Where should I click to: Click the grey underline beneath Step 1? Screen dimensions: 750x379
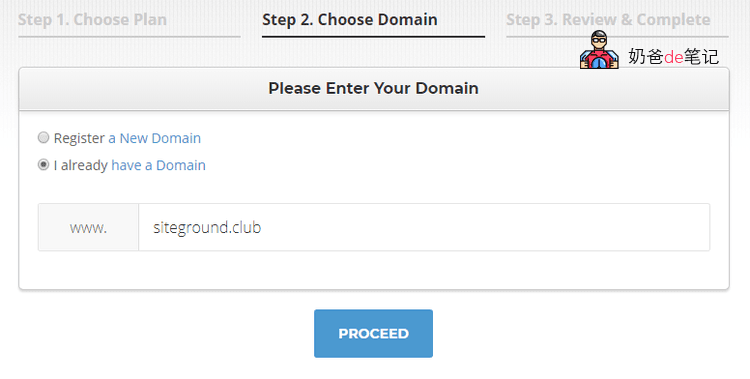point(129,36)
